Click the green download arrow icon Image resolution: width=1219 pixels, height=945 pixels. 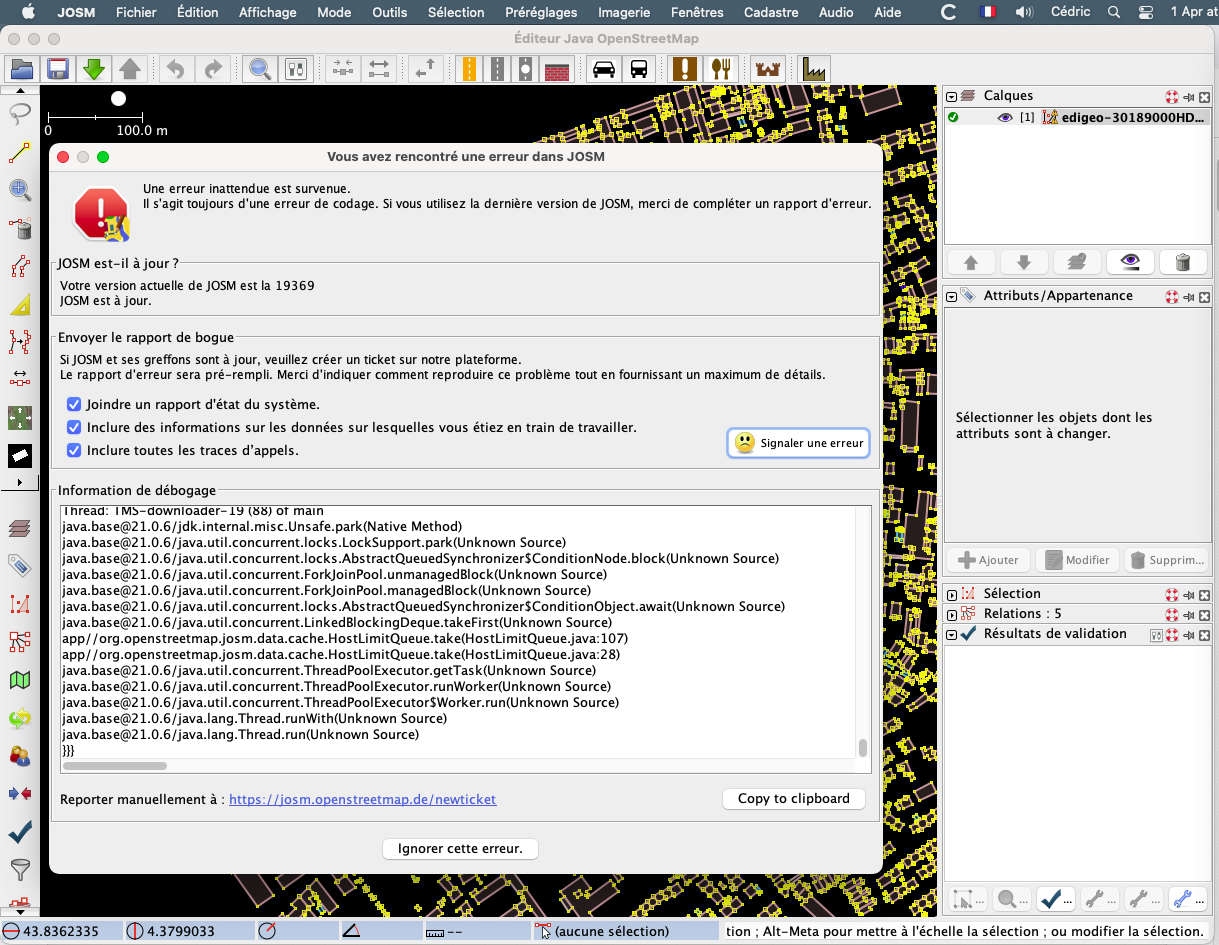[94, 69]
